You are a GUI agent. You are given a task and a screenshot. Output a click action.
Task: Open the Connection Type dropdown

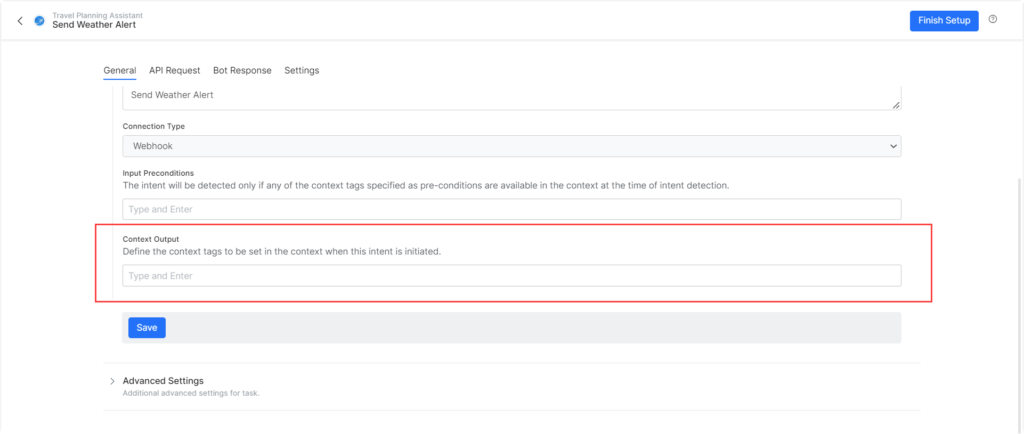[x=511, y=146]
